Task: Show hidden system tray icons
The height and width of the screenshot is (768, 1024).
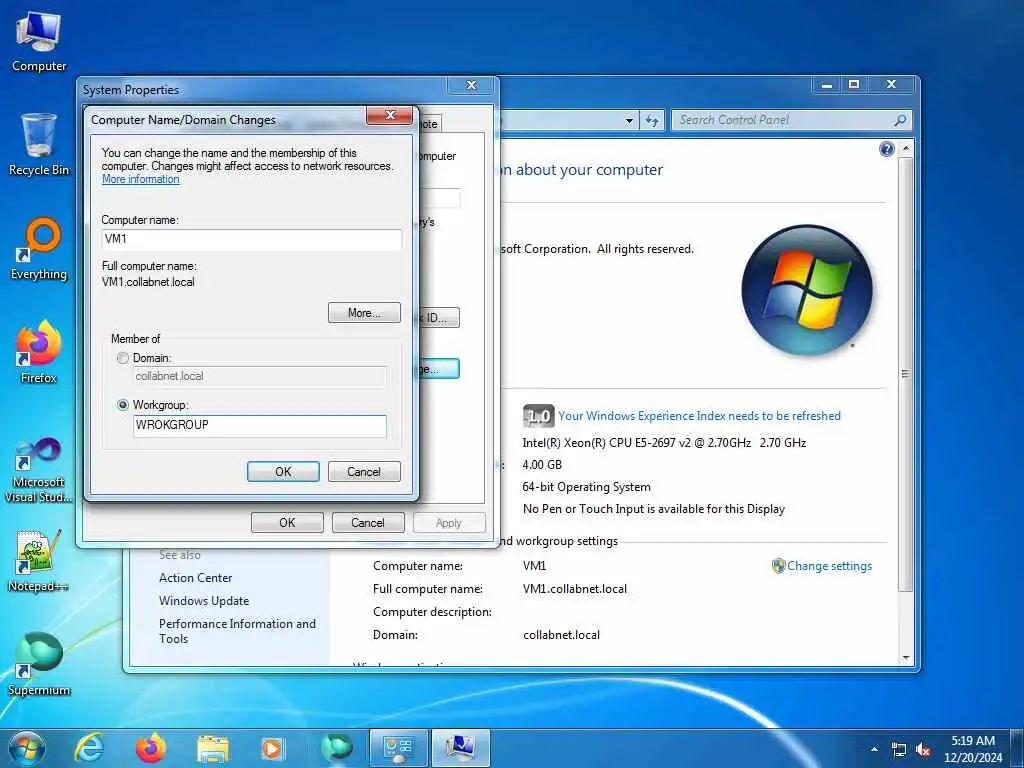Action: [x=874, y=749]
